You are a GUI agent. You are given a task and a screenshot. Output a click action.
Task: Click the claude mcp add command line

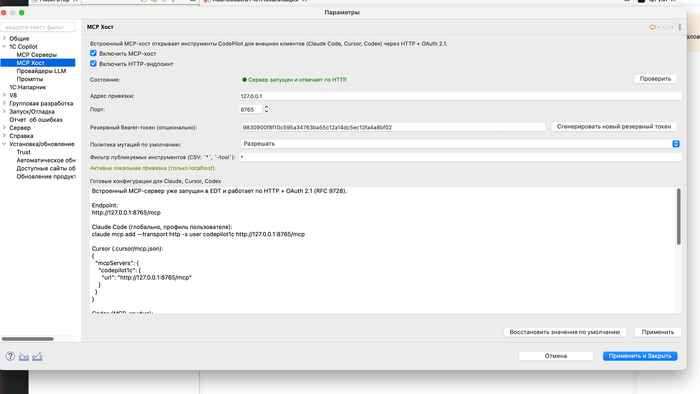(198, 234)
